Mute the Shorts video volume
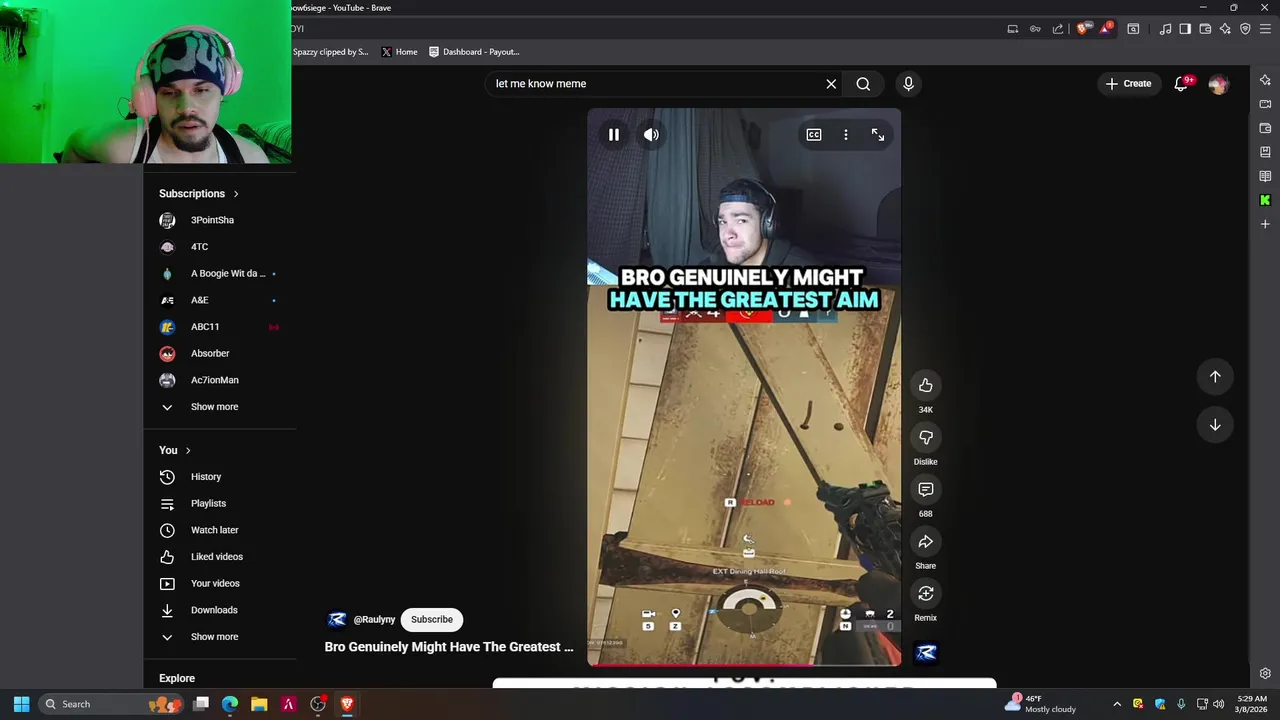 (x=651, y=135)
